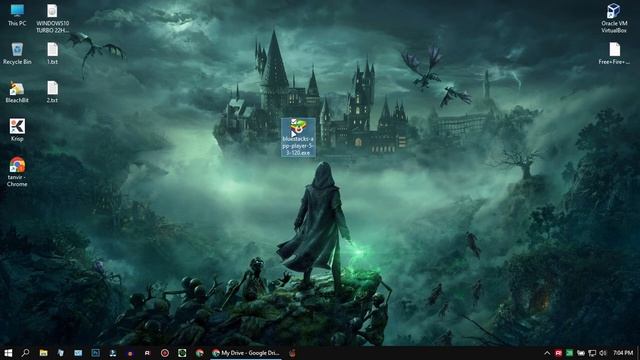
Task: Open the volume speaker tray icon
Action: 603,353
